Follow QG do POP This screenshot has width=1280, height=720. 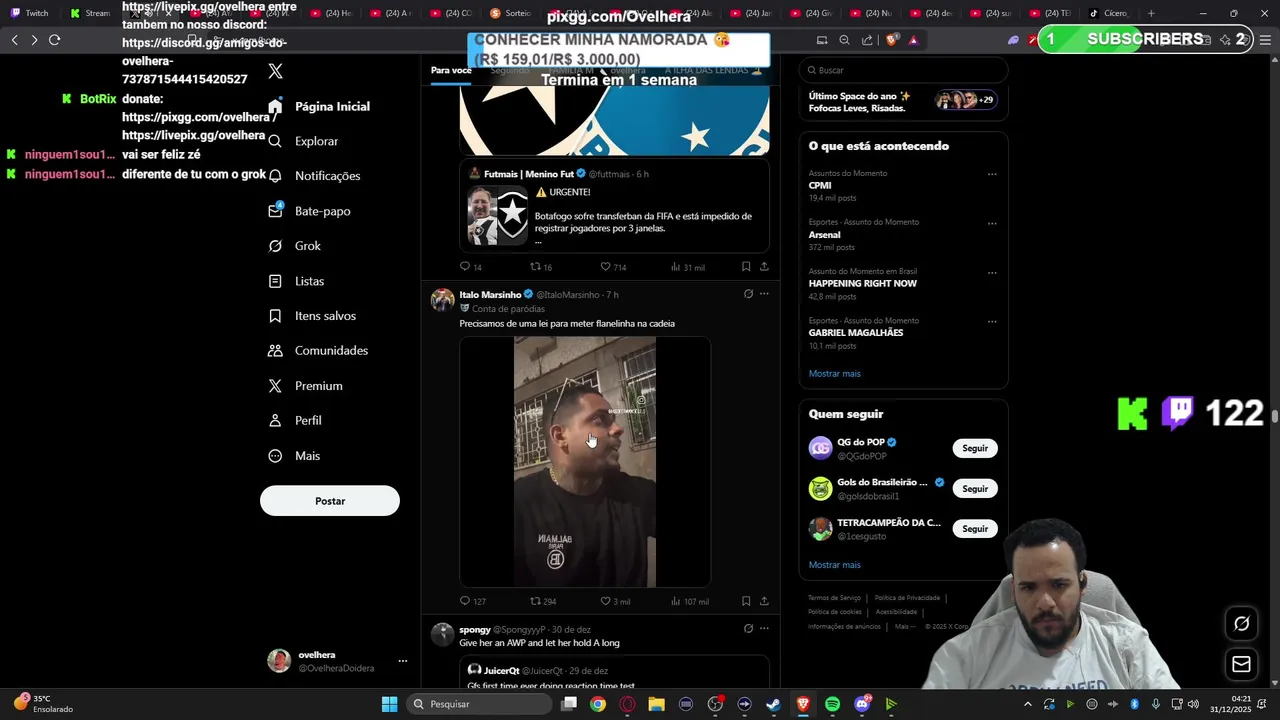coord(975,448)
